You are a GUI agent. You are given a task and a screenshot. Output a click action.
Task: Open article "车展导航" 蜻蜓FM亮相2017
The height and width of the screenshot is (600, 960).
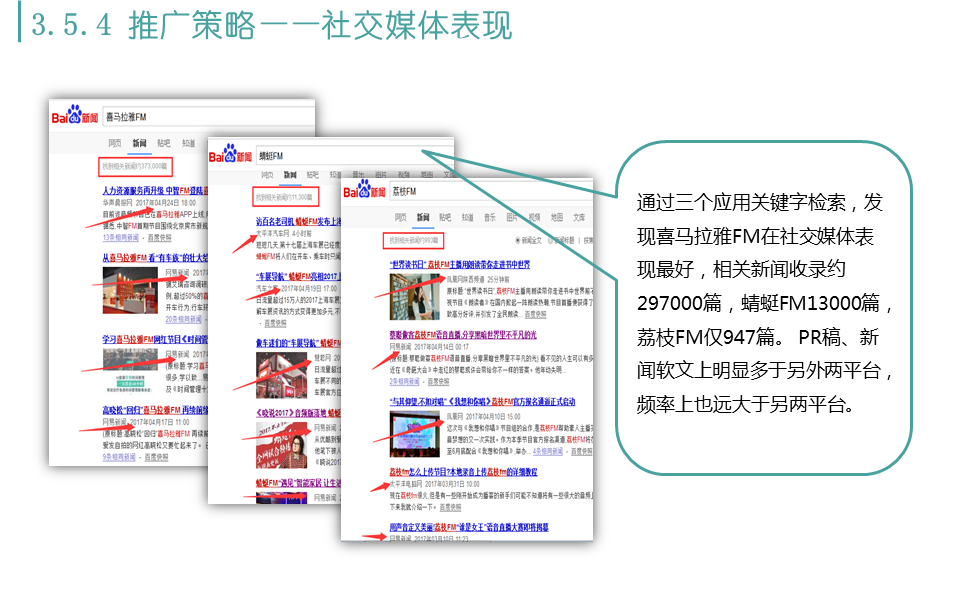[x=299, y=277]
